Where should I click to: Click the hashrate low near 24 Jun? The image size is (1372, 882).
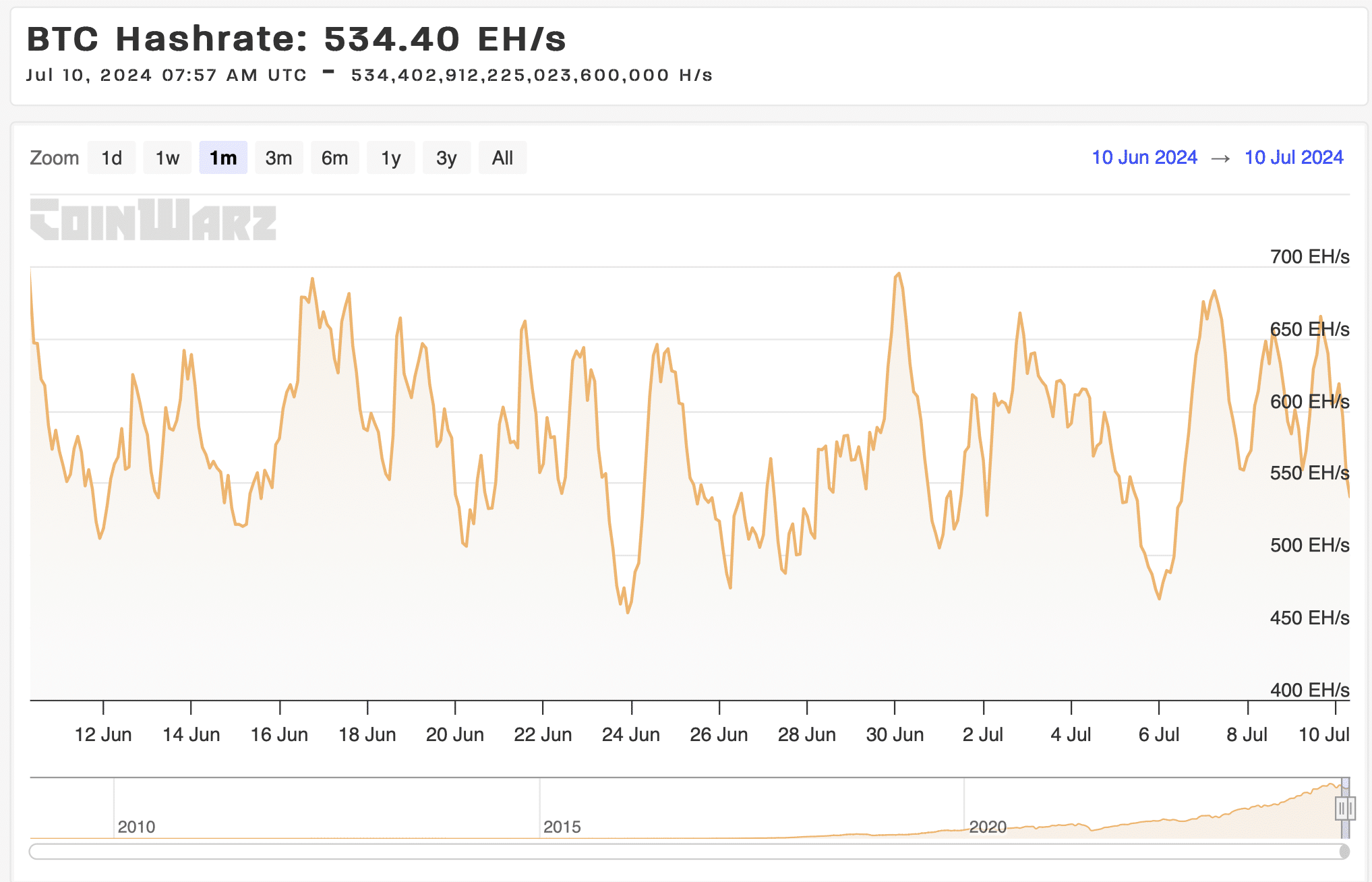pyautogui.click(x=628, y=612)
